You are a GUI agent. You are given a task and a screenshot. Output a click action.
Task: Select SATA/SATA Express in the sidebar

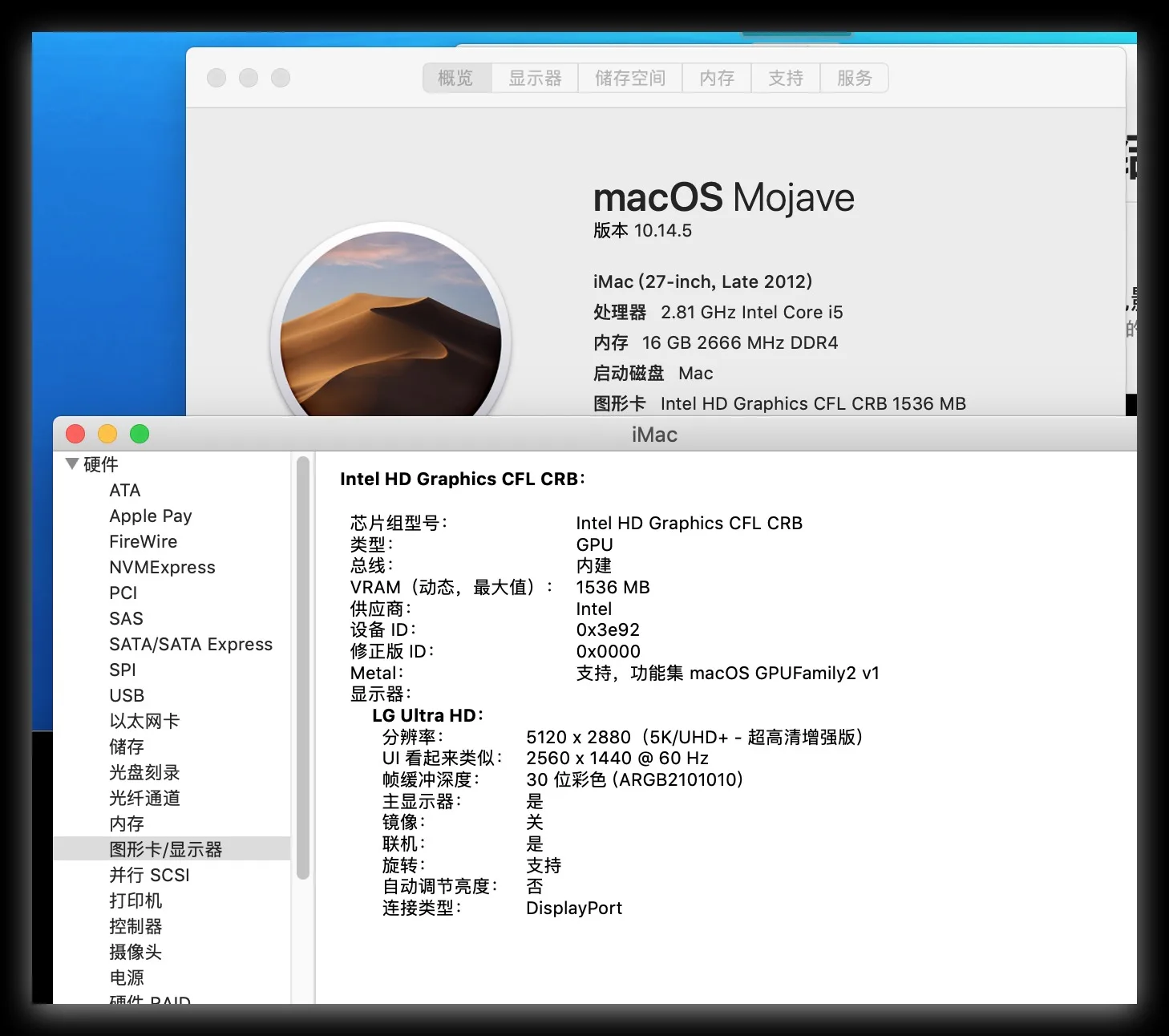(191, 644)
